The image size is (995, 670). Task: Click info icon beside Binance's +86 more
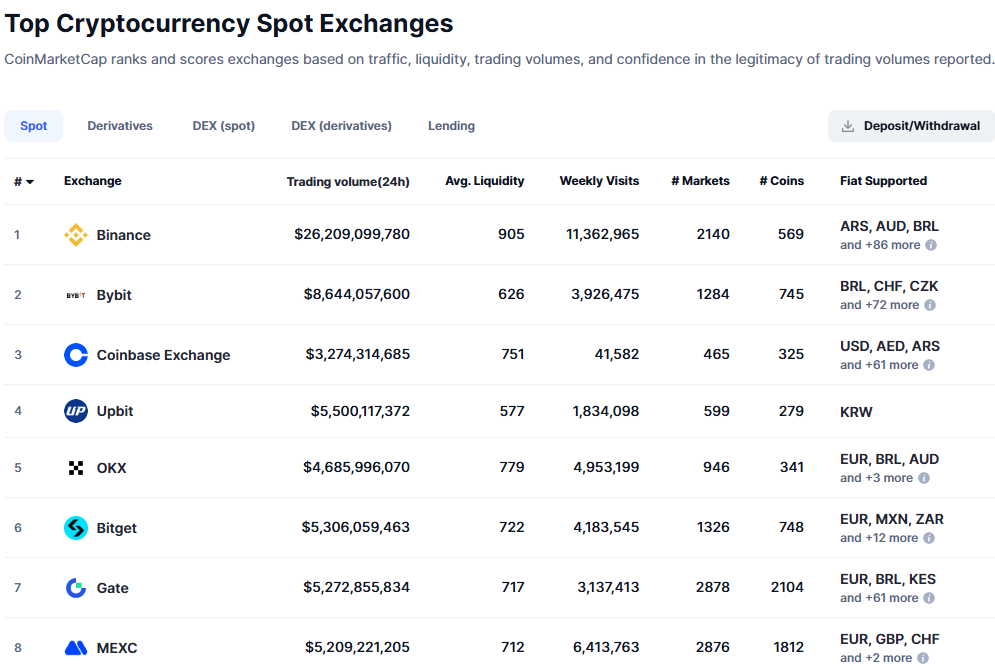click(x=930, y=245)
